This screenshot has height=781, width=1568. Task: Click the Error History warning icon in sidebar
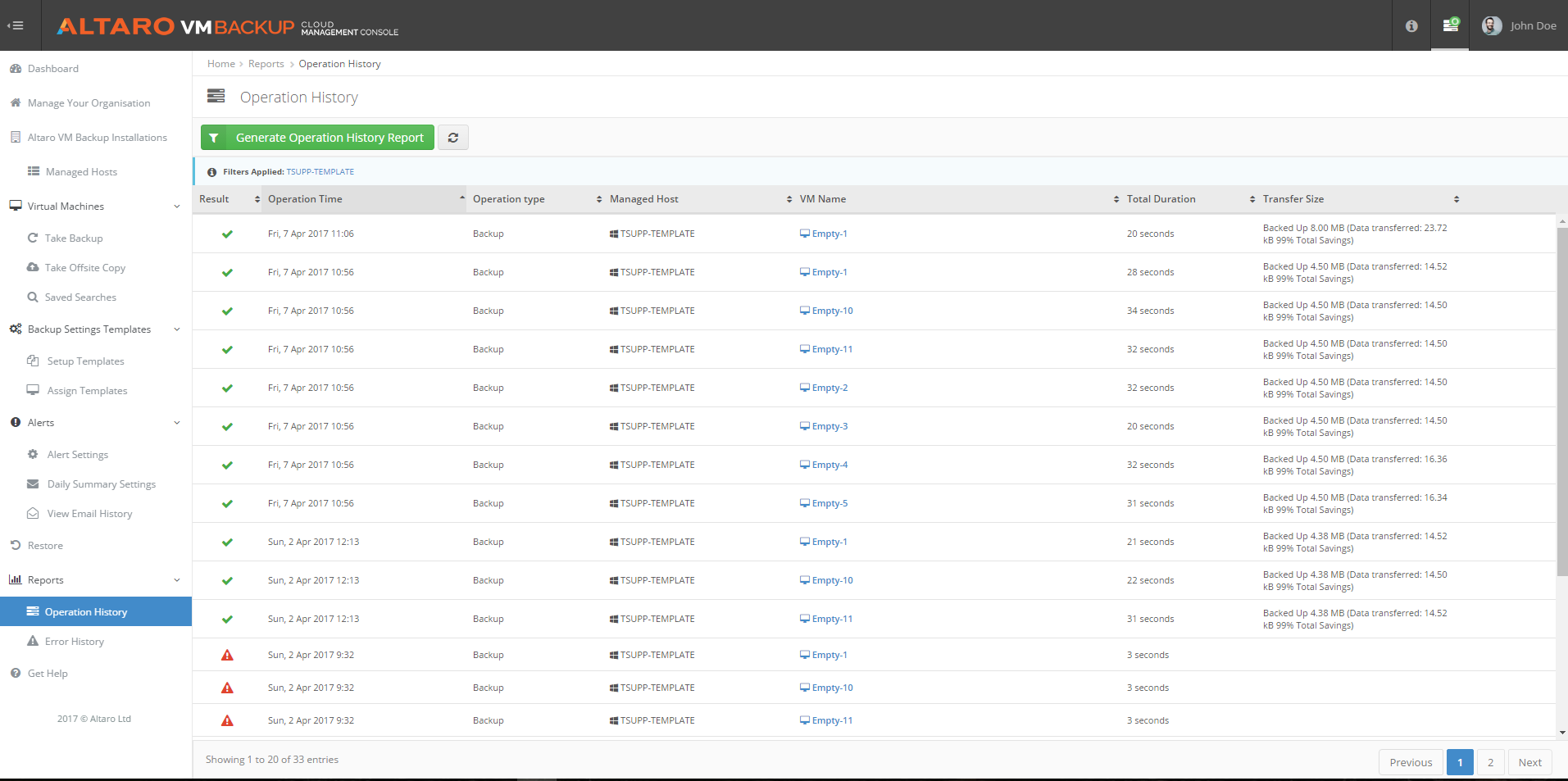click(x=33, y=641)
